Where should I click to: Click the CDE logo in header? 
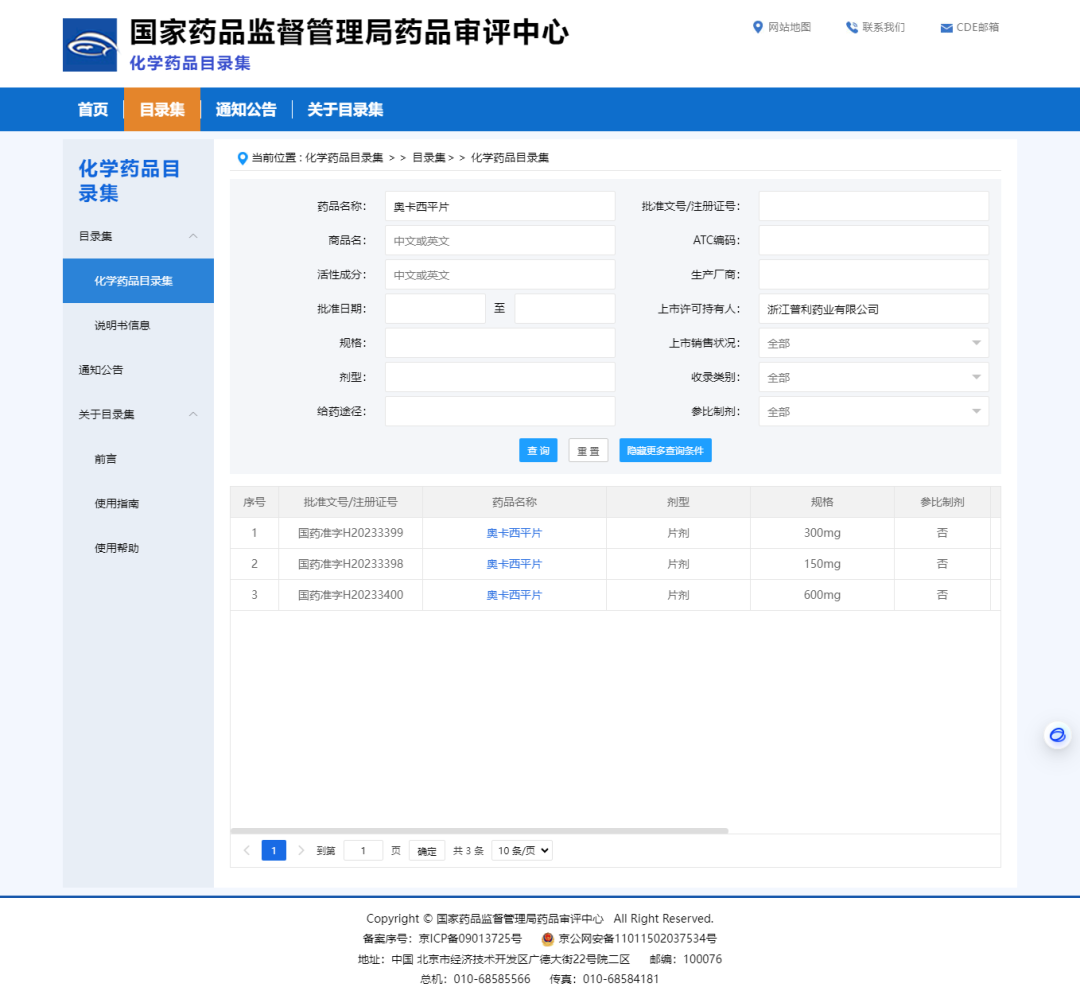click(90, 45)
